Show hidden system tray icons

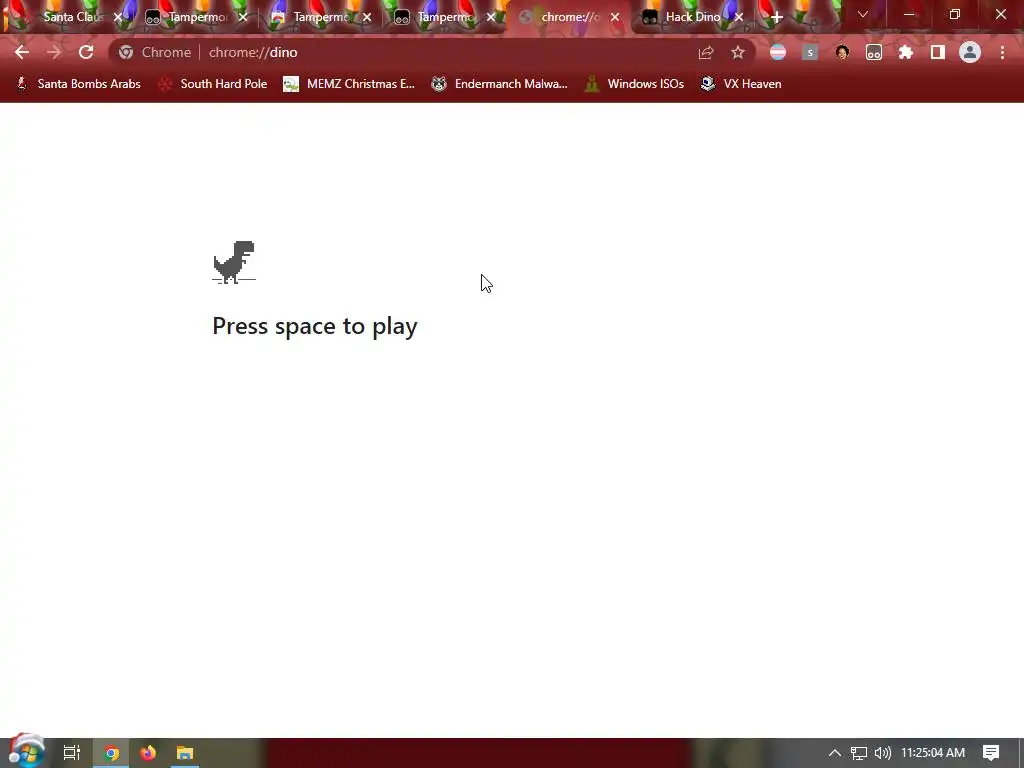tap(835, 753)
